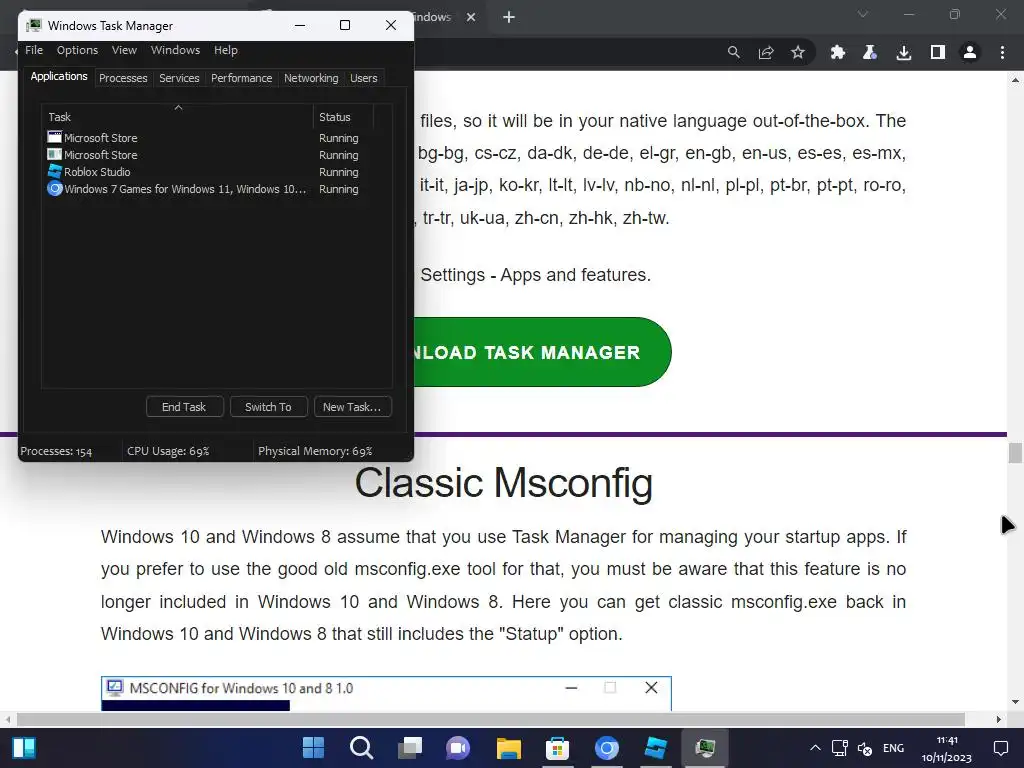This screenshot has height=768, width=1024.
Task: Click the CPU Usage status entry
Action: coord(168,451)
